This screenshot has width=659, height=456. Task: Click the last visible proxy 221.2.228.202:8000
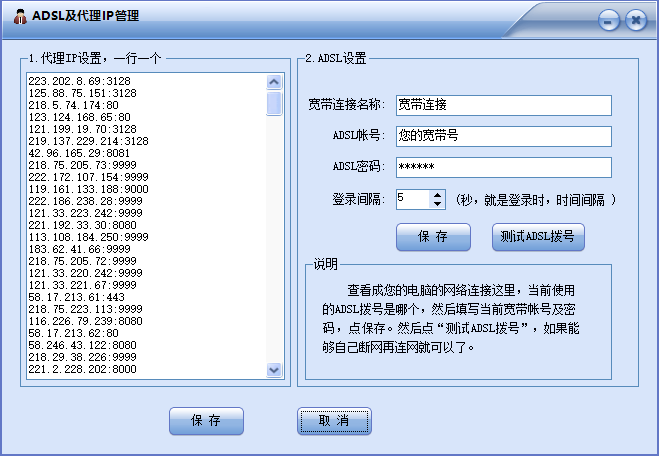82,369
